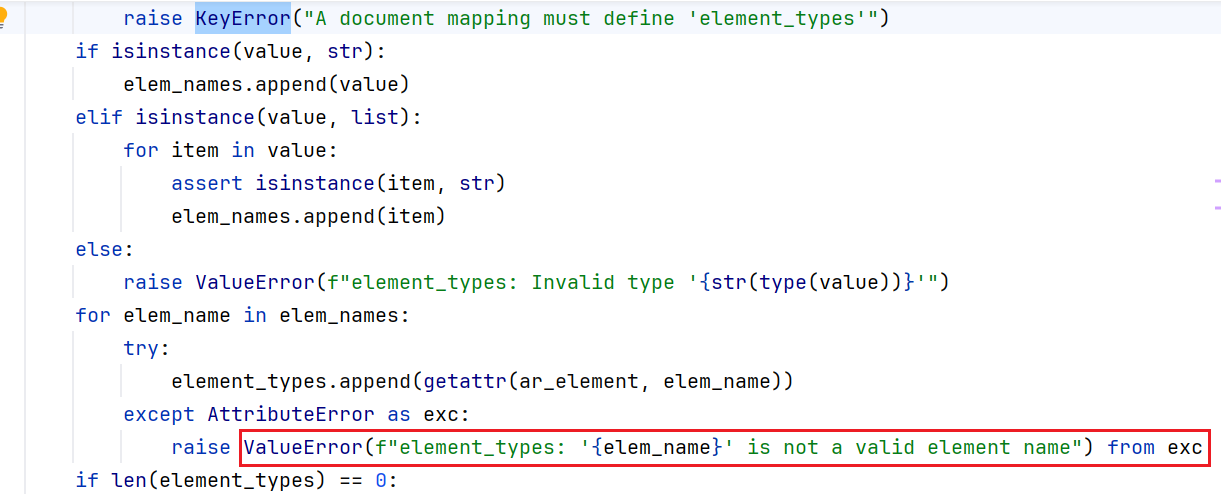Click 'element_types.append' call
The height and width of the screenshot is (494, 1221).
[291, 381]
